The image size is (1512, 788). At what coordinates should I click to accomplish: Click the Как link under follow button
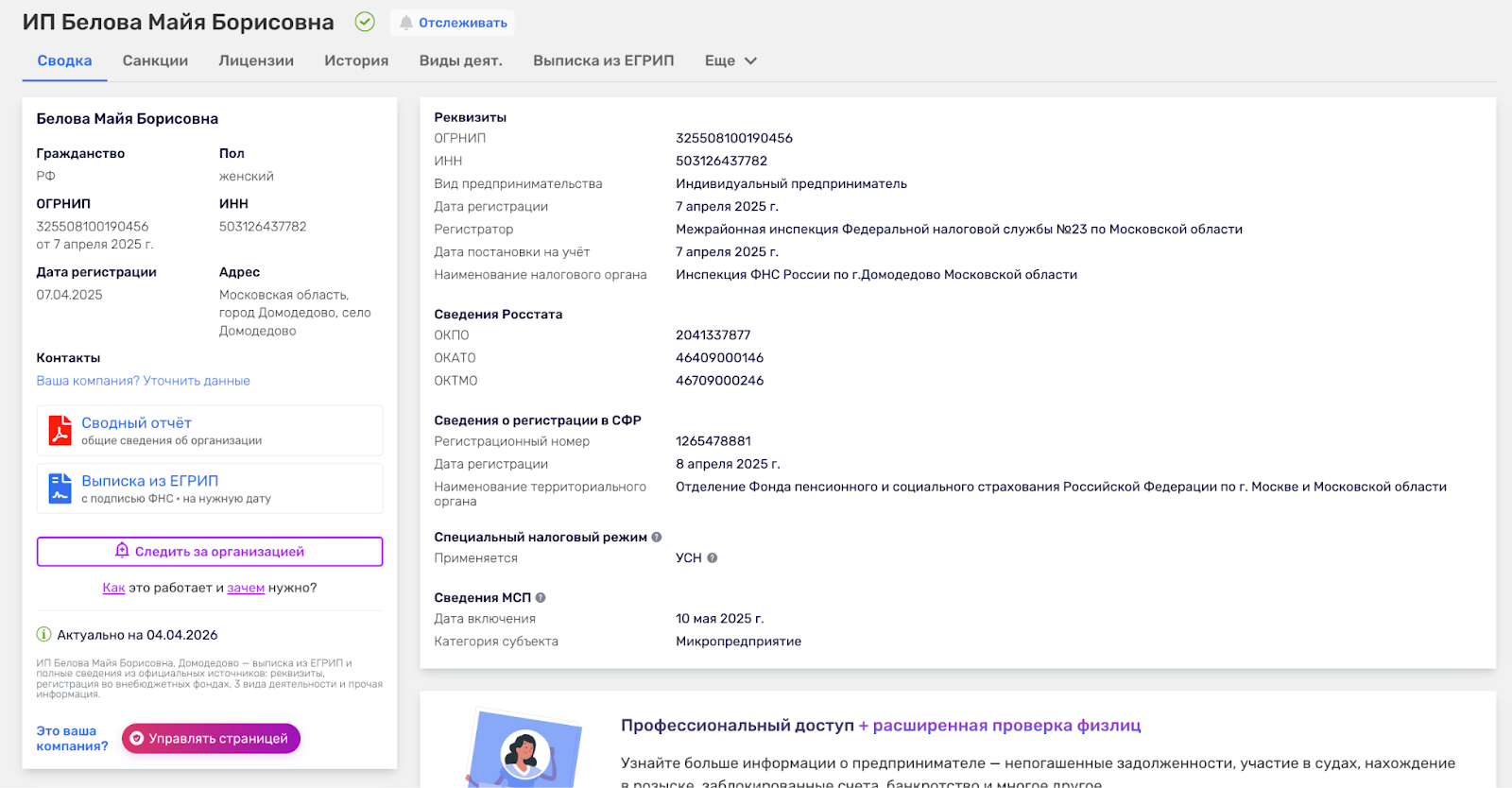click(113, 588)
